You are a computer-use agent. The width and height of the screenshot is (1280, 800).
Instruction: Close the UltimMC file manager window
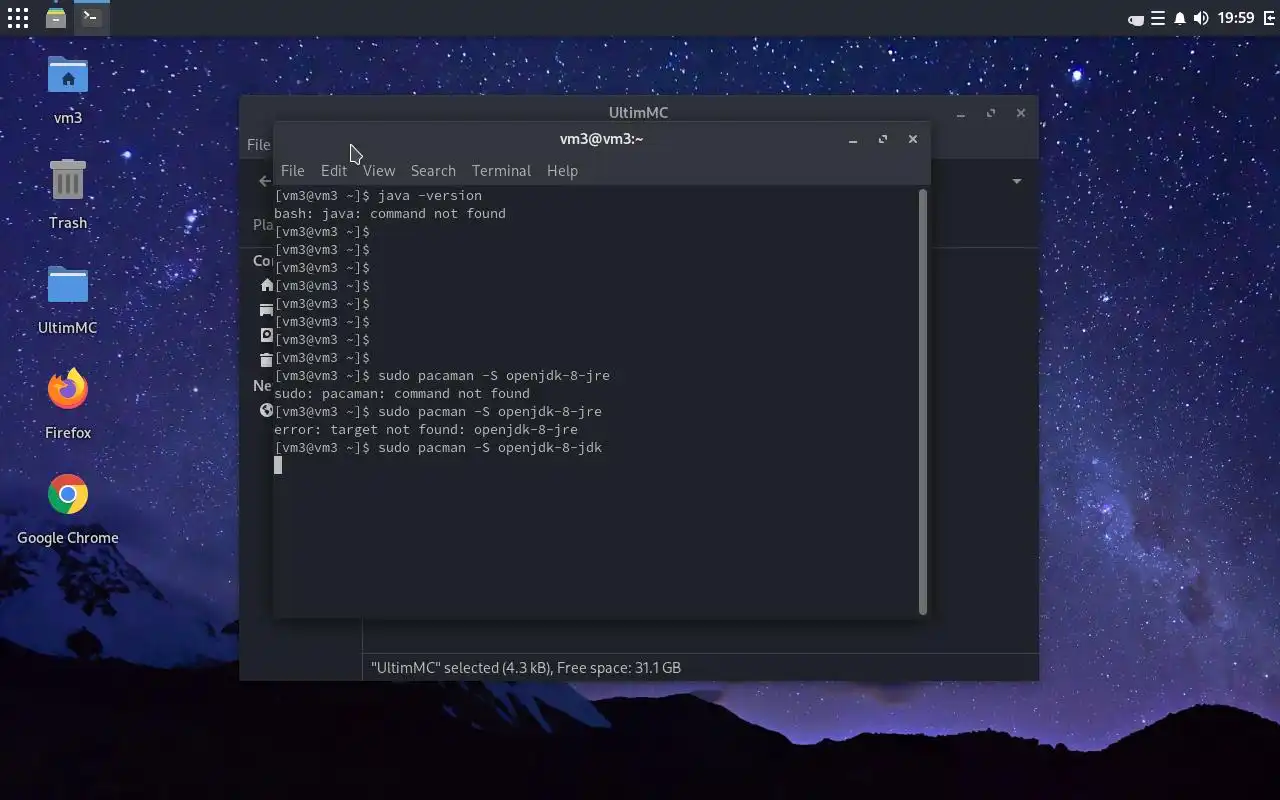(x=1021, y=114)
